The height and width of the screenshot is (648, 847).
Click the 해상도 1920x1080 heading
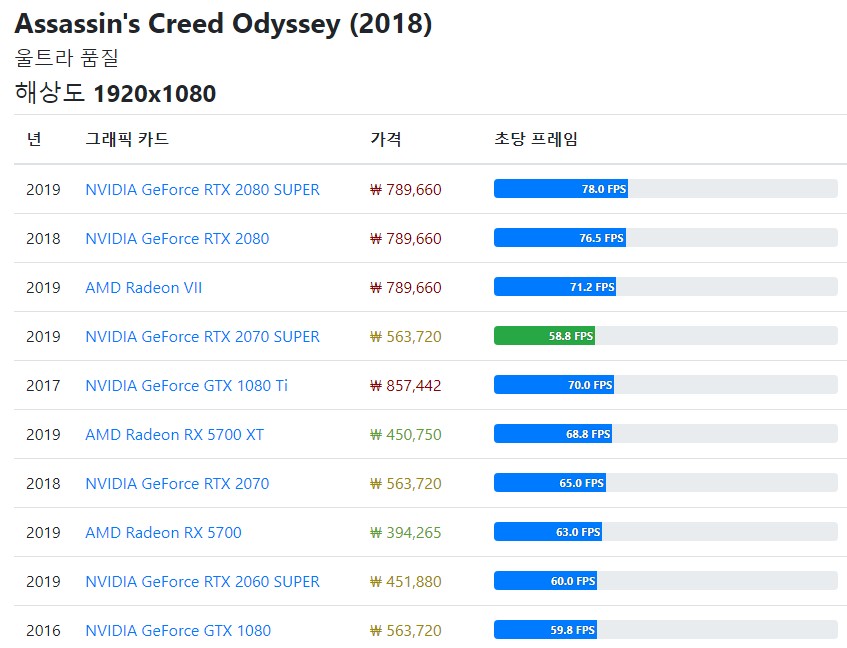[115, 93]
